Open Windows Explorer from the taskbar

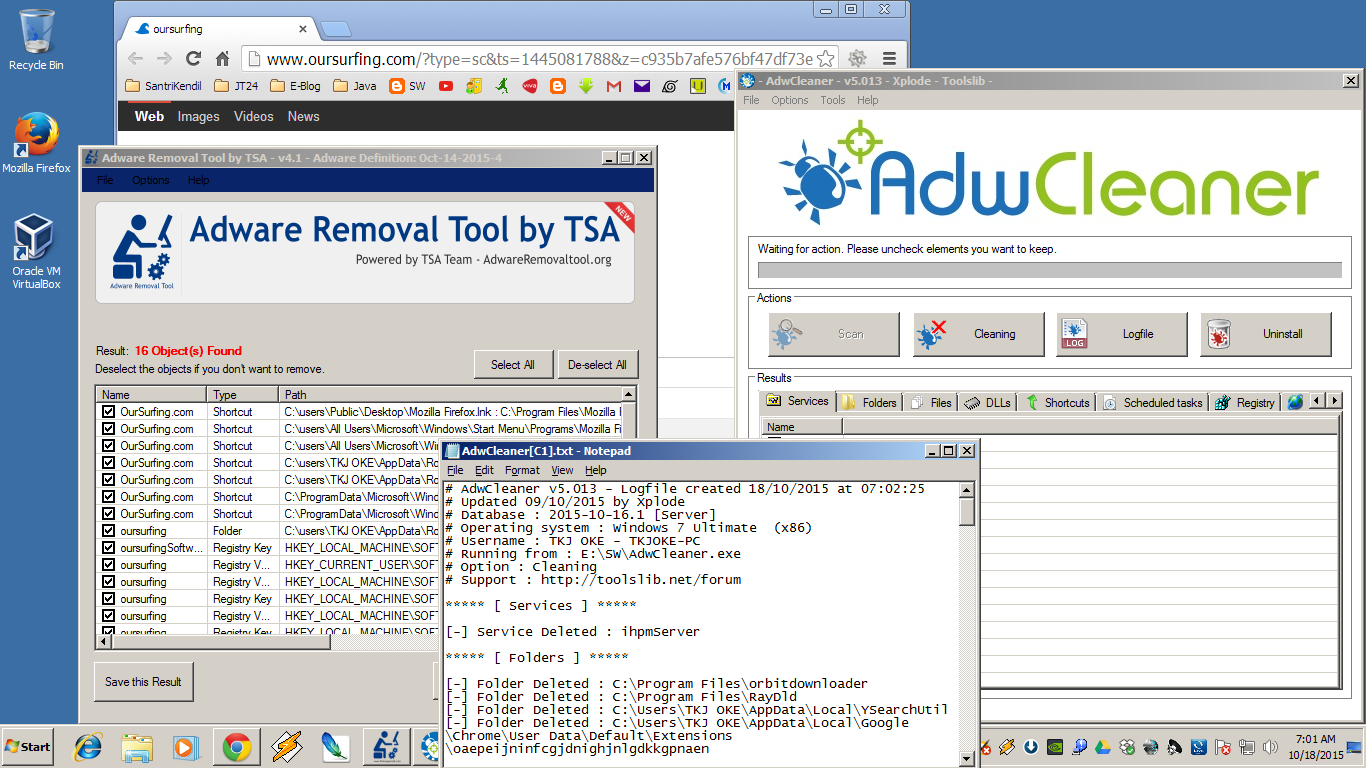click(x=136, y=746)
